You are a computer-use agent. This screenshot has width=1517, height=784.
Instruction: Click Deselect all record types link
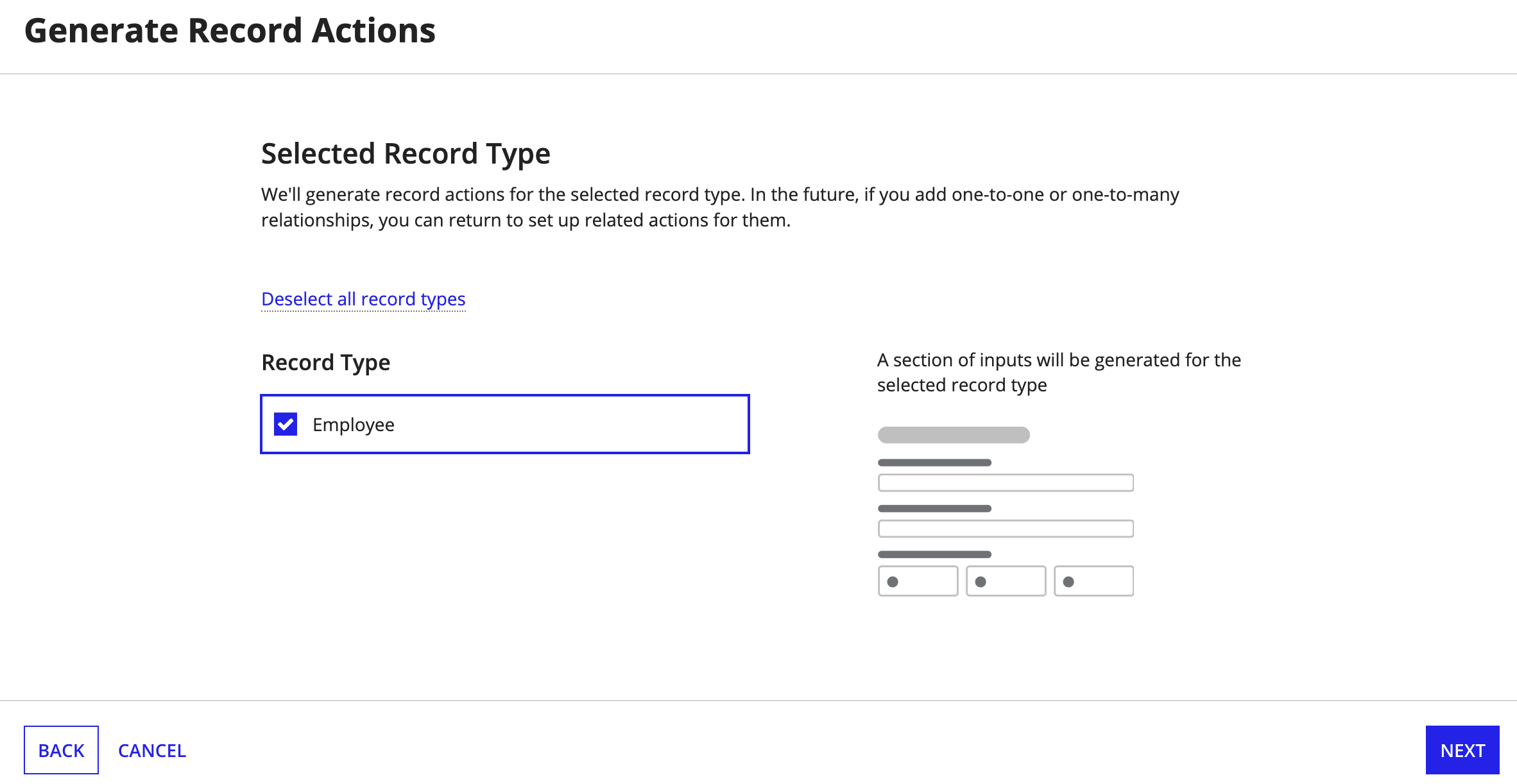(x=363, y=299)
